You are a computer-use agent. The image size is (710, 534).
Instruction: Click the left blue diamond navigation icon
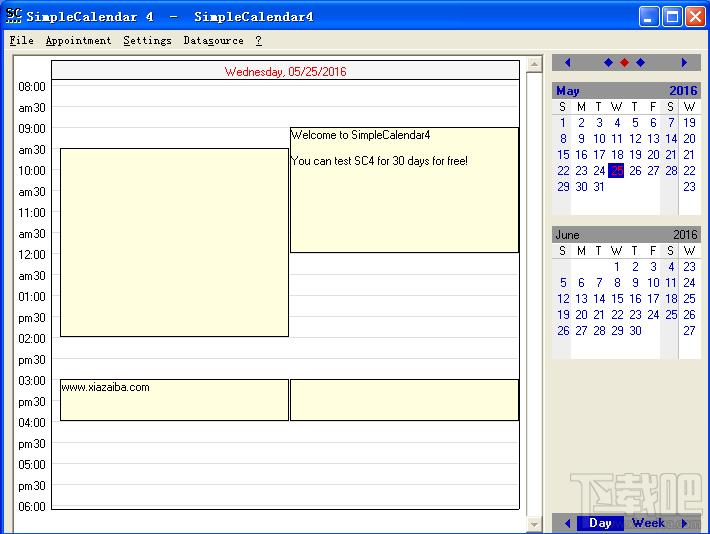pyautogui.click(x=609, y=63)
